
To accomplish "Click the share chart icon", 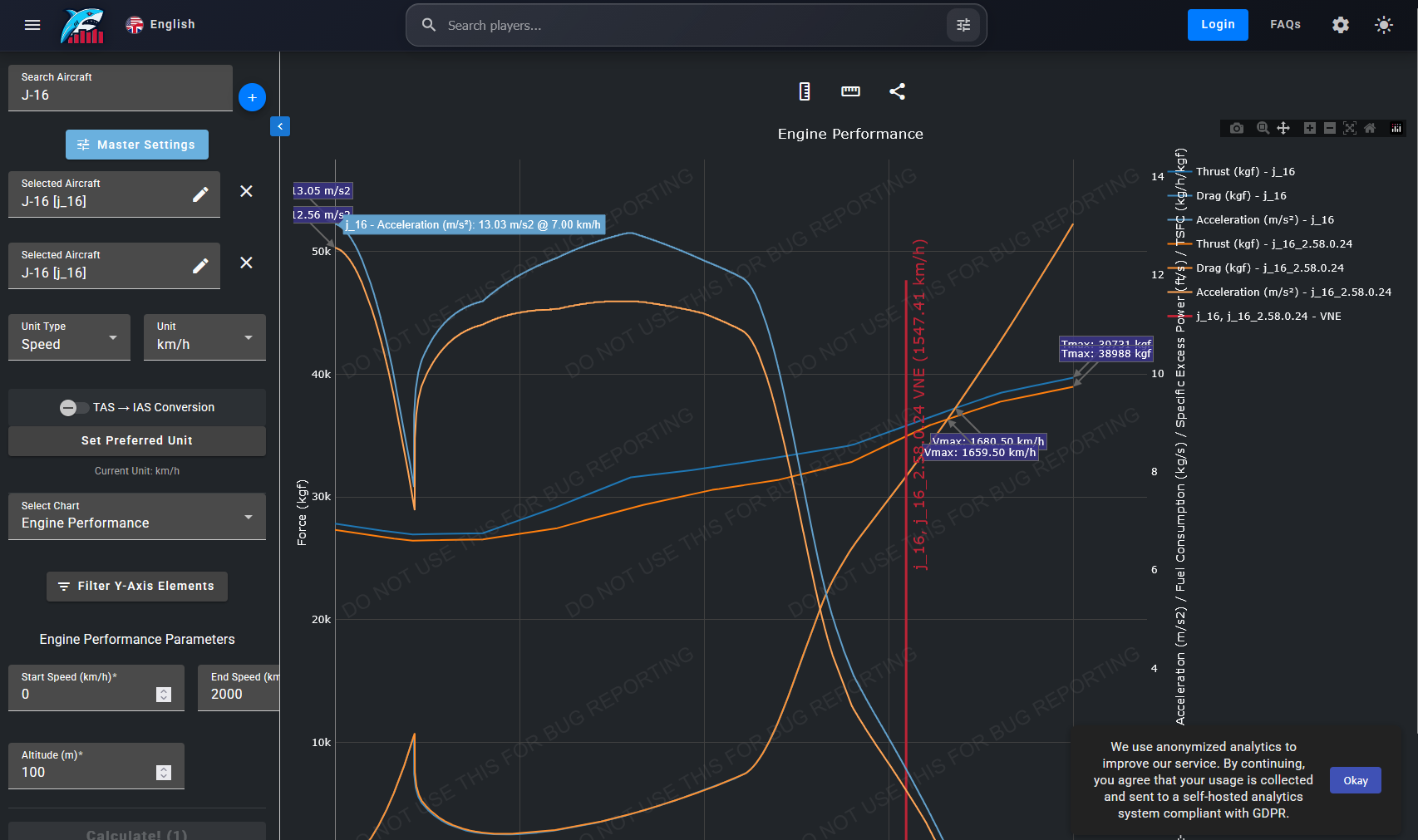I will (x=897, y=91).
